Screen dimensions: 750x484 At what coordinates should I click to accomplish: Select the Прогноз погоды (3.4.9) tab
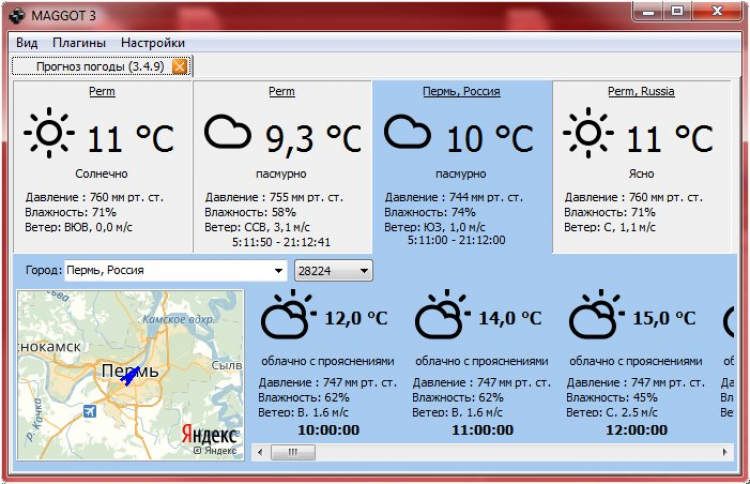(x=100, y=66)
